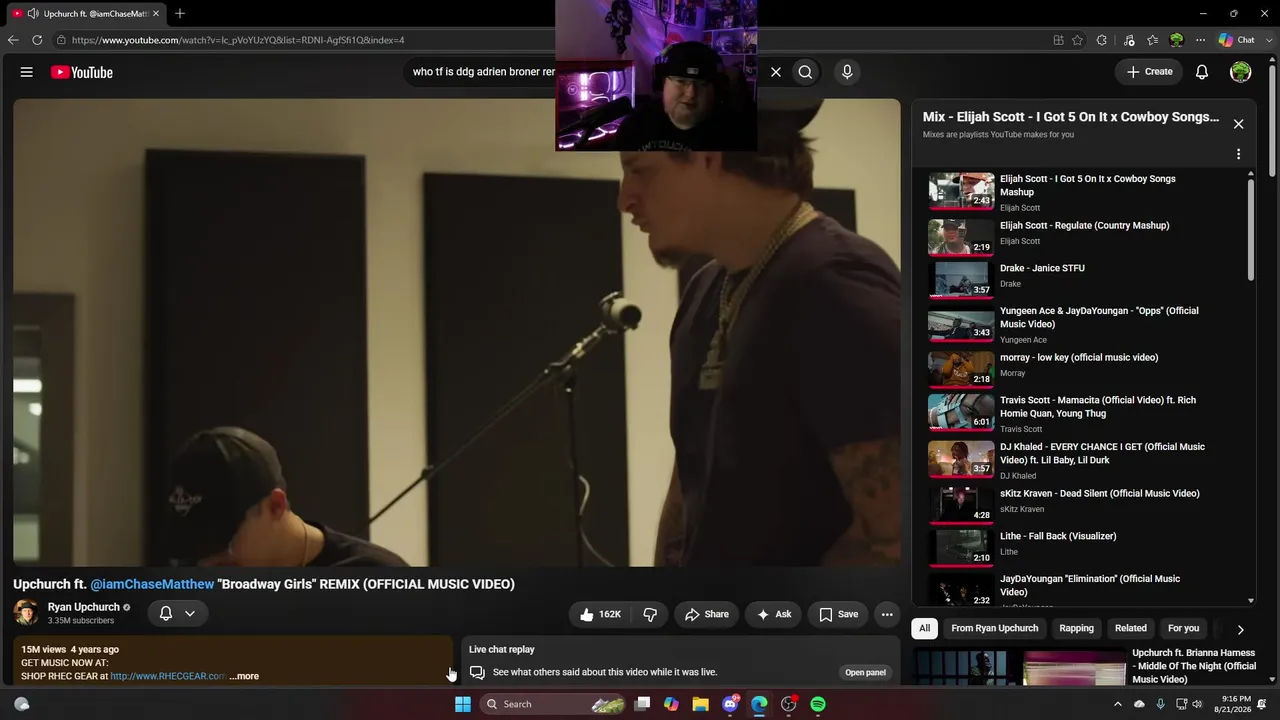1280x720 pixels.
Task: Select the Rapping filter chip
Action: coord(1076,628)
